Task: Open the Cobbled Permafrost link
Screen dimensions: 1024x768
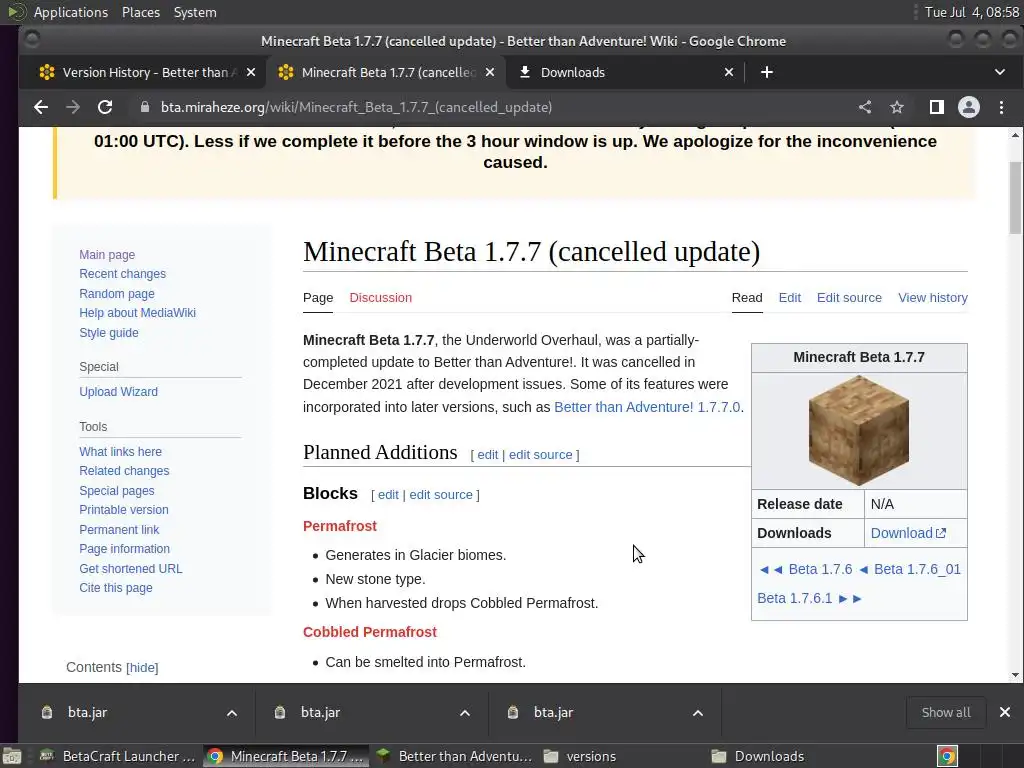Action: (x=370, y=632)
